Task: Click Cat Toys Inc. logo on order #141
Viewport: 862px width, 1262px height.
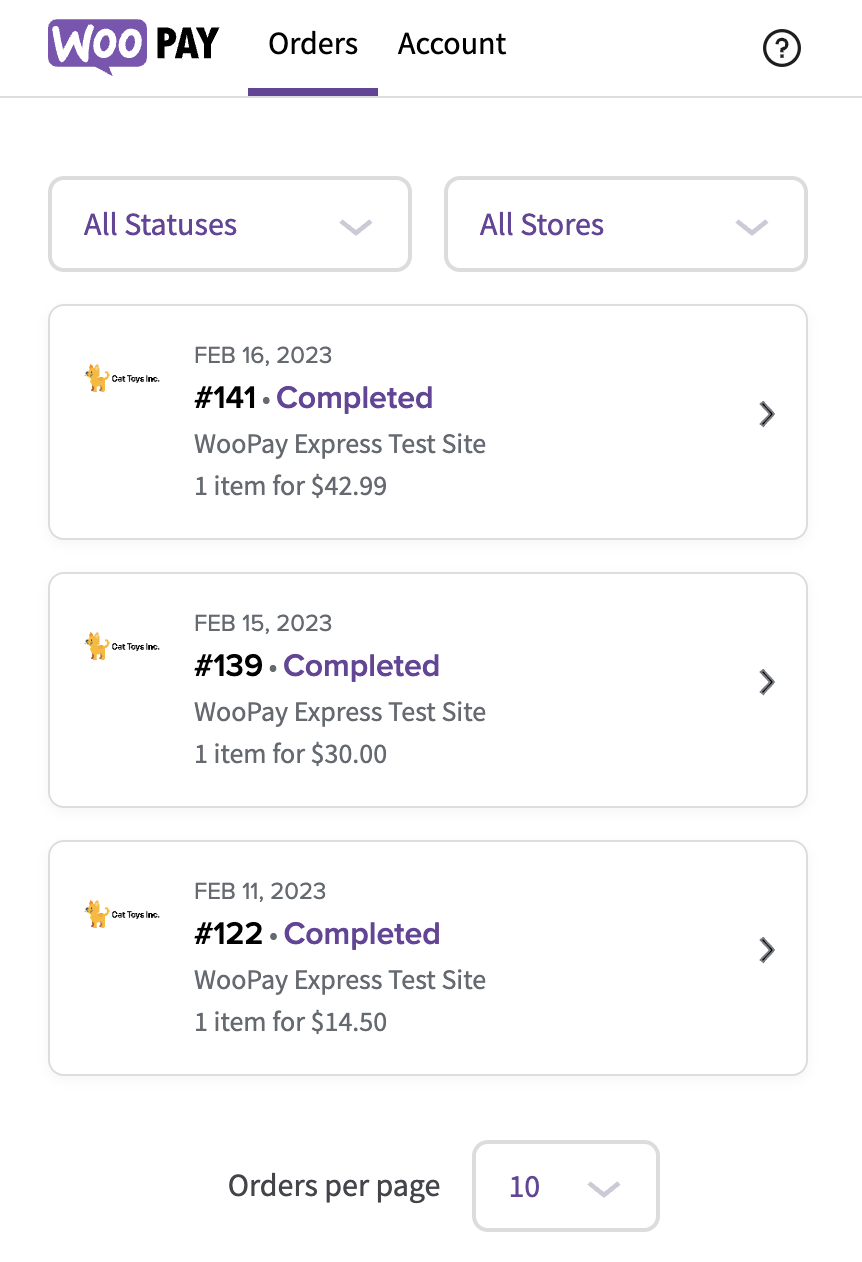Action: click(122, 378)
